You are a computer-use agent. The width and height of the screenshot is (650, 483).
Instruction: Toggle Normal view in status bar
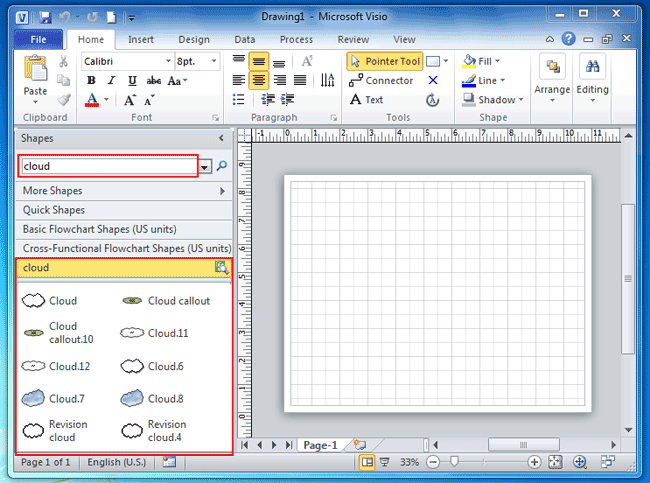(366, 462)
